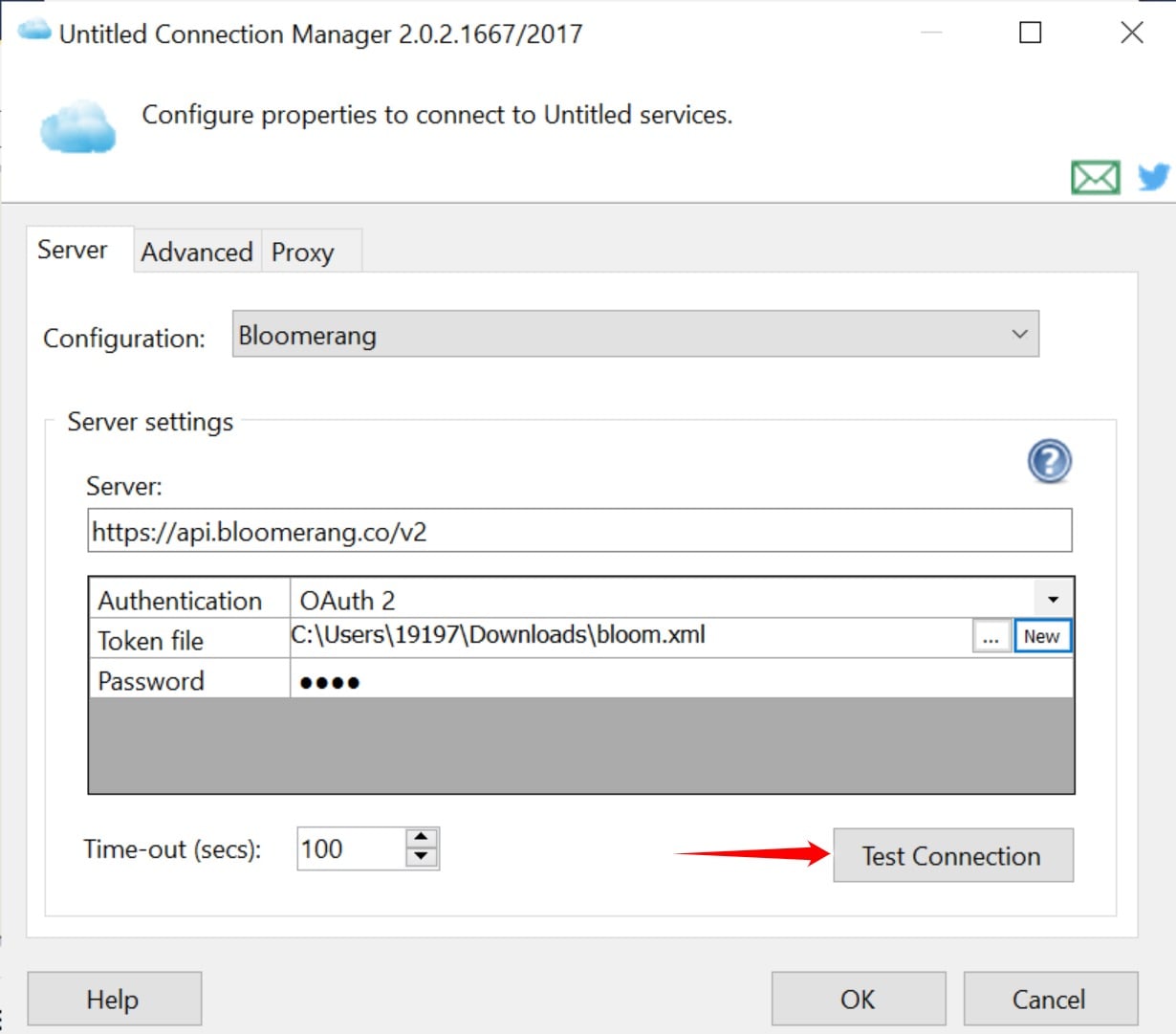Viewport: 1176px width, 1034px height.
Task: Click the Time-out value field showing 100
Action: coord(351,848)
